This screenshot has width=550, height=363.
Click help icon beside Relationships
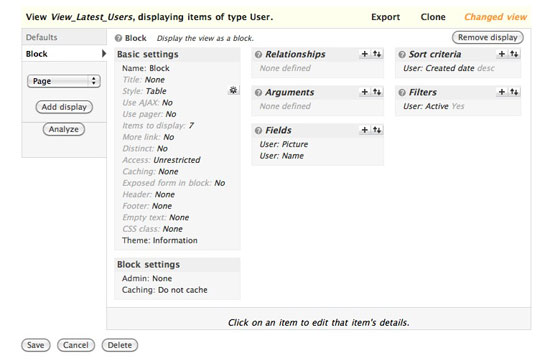pyautogui.click(x=259, y=54)
